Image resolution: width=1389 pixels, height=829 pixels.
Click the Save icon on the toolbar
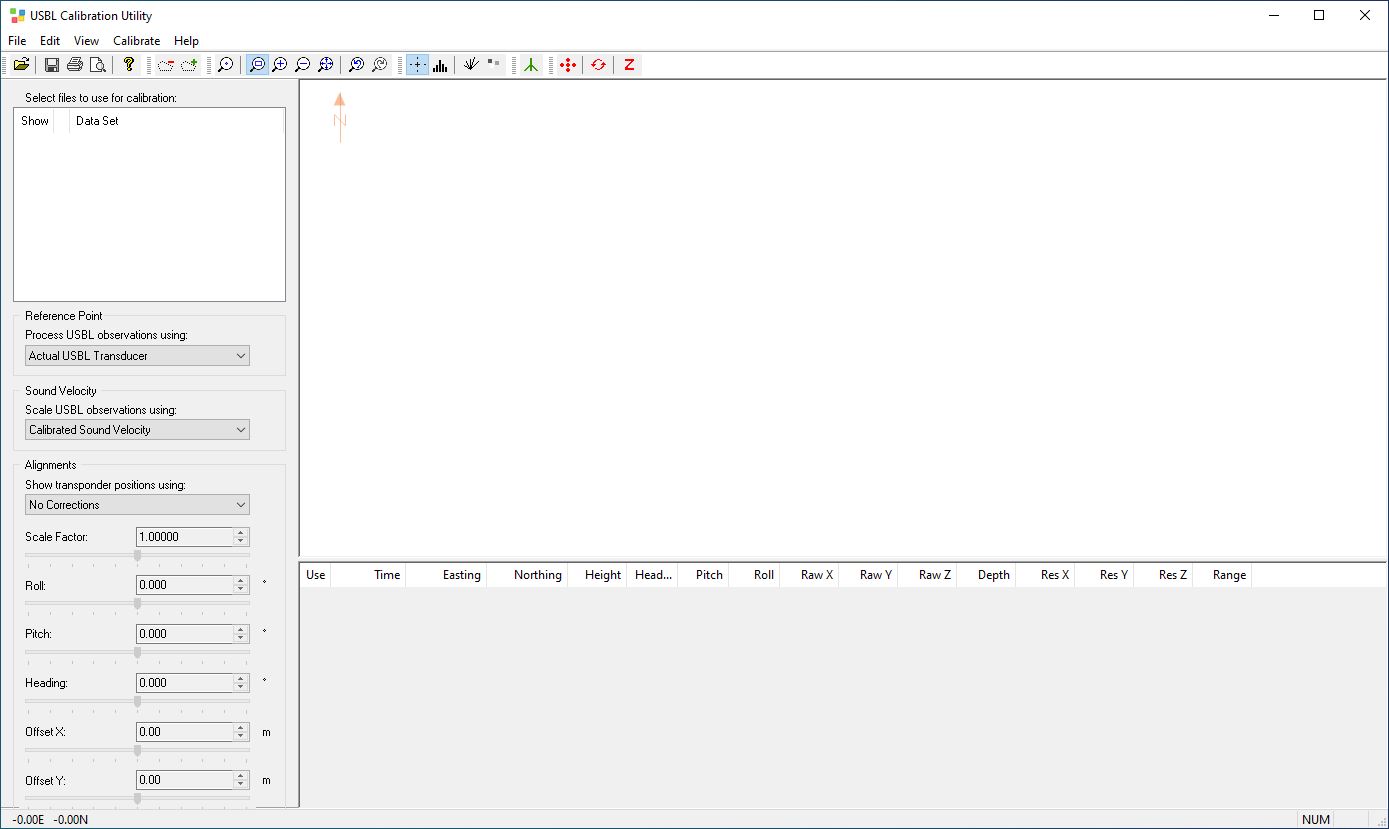point(51,64)
